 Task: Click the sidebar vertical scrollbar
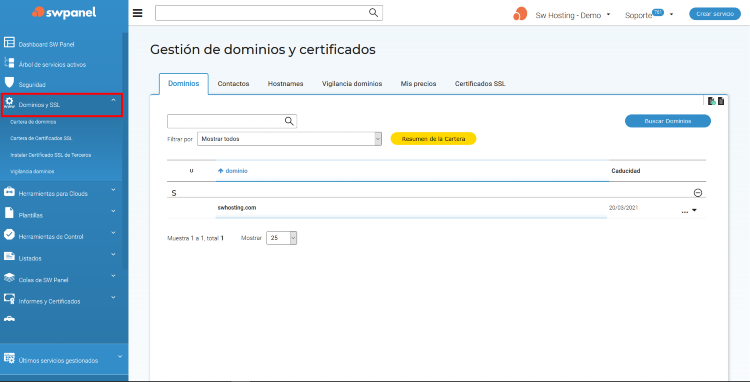125,151
